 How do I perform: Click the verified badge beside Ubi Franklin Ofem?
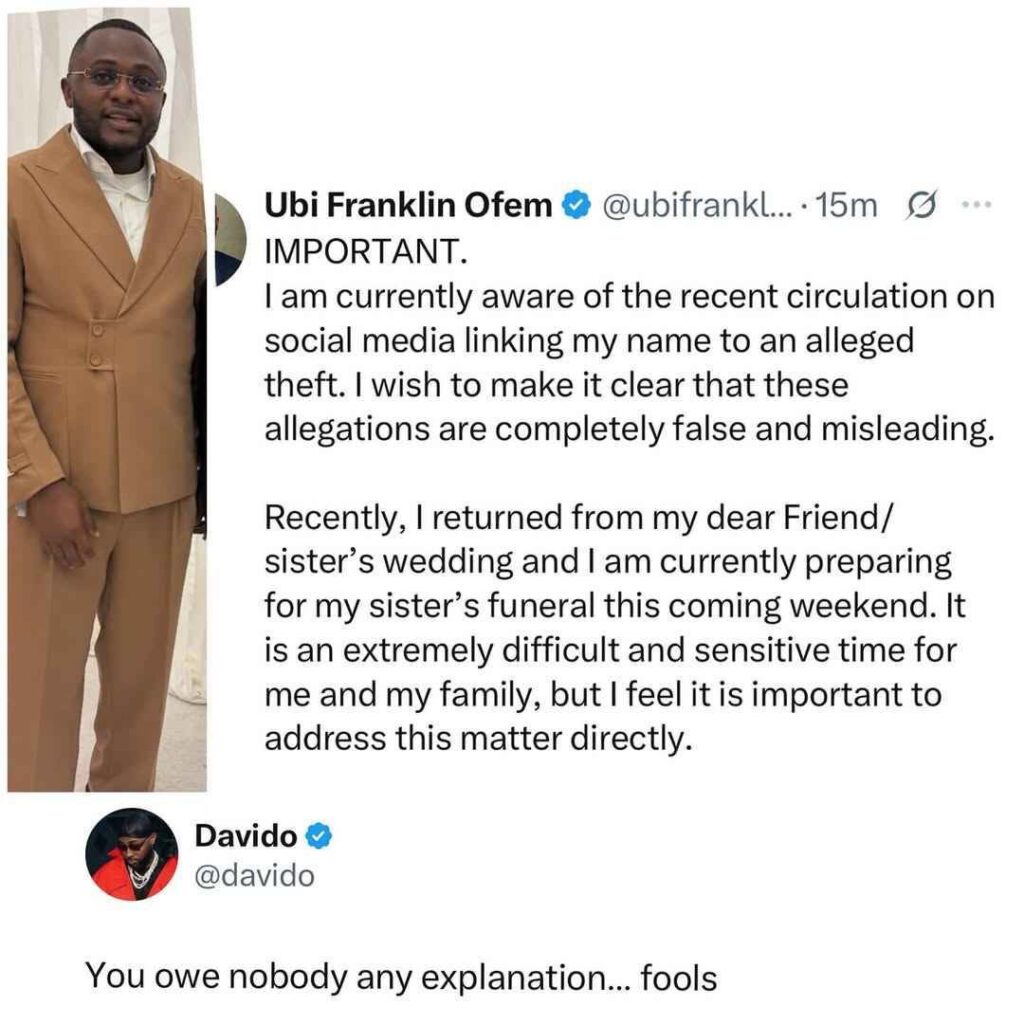tap(575, 207)
